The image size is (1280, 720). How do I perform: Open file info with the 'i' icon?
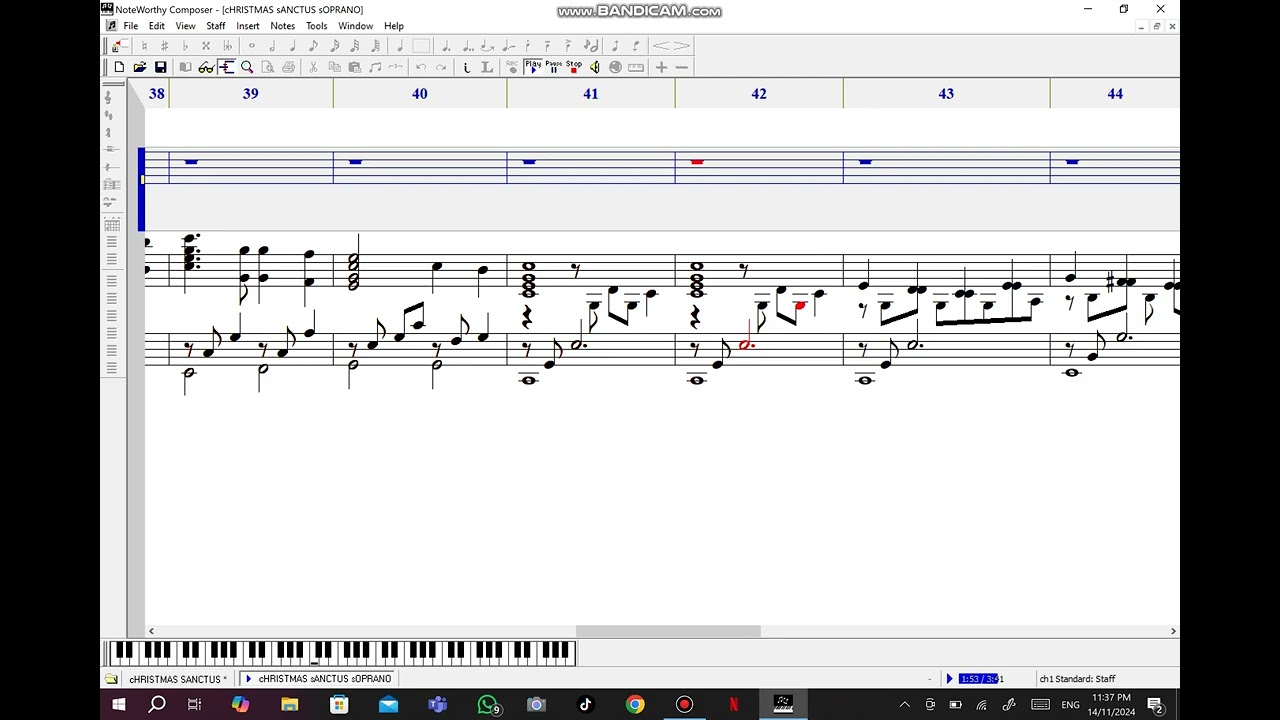click(466, 67)
